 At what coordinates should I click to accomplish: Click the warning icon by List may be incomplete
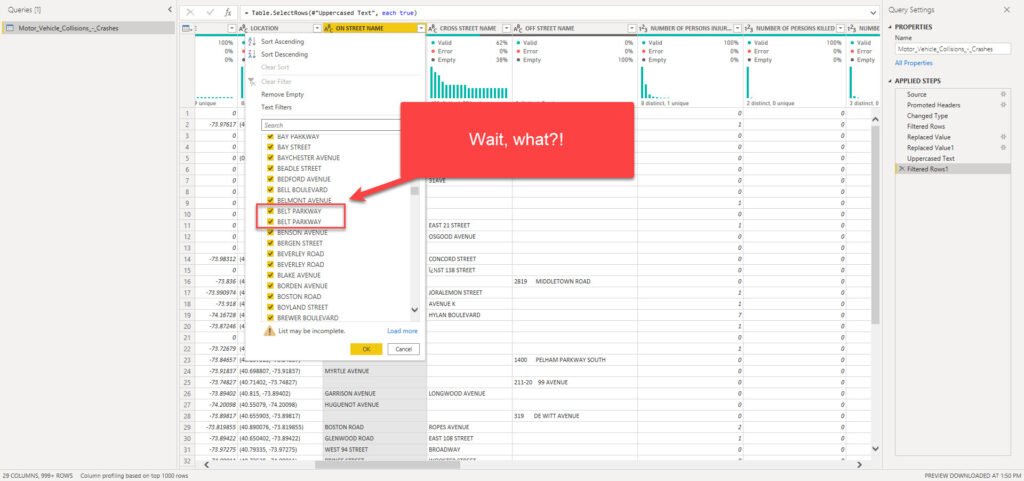(x=269, y=331)
